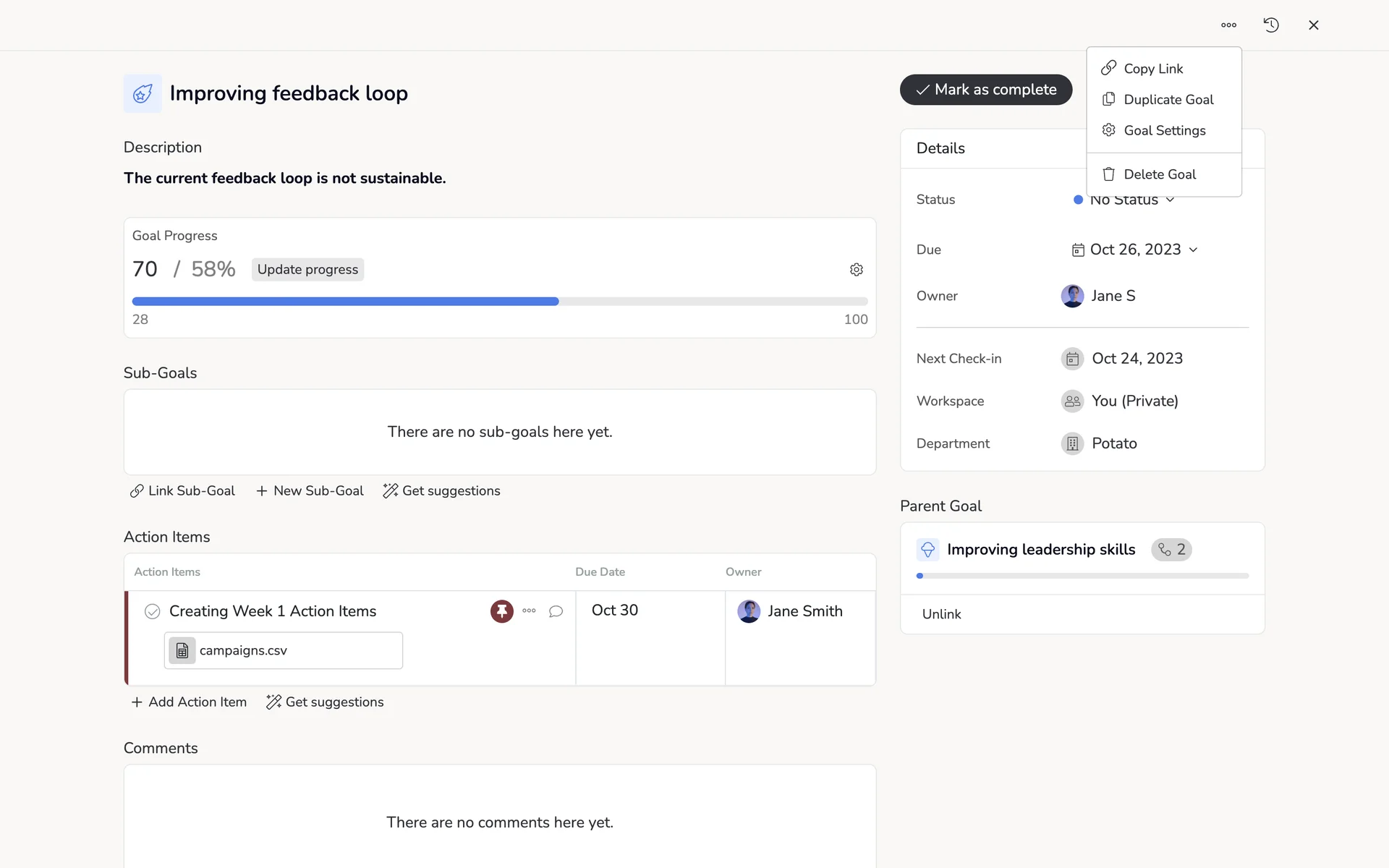Select Copy Link menu option
The width and height of the screenshot is (1389, 868).
(1152, 69)
